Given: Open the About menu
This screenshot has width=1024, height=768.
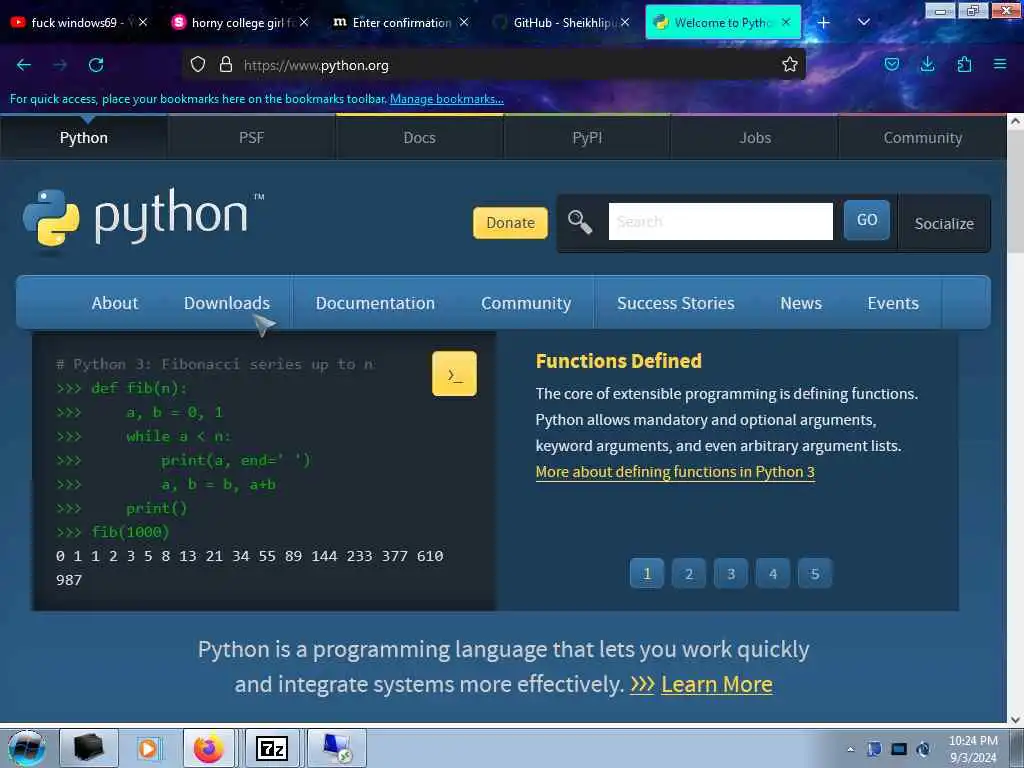Looking at the screenshot, I should tap(115, 303).
